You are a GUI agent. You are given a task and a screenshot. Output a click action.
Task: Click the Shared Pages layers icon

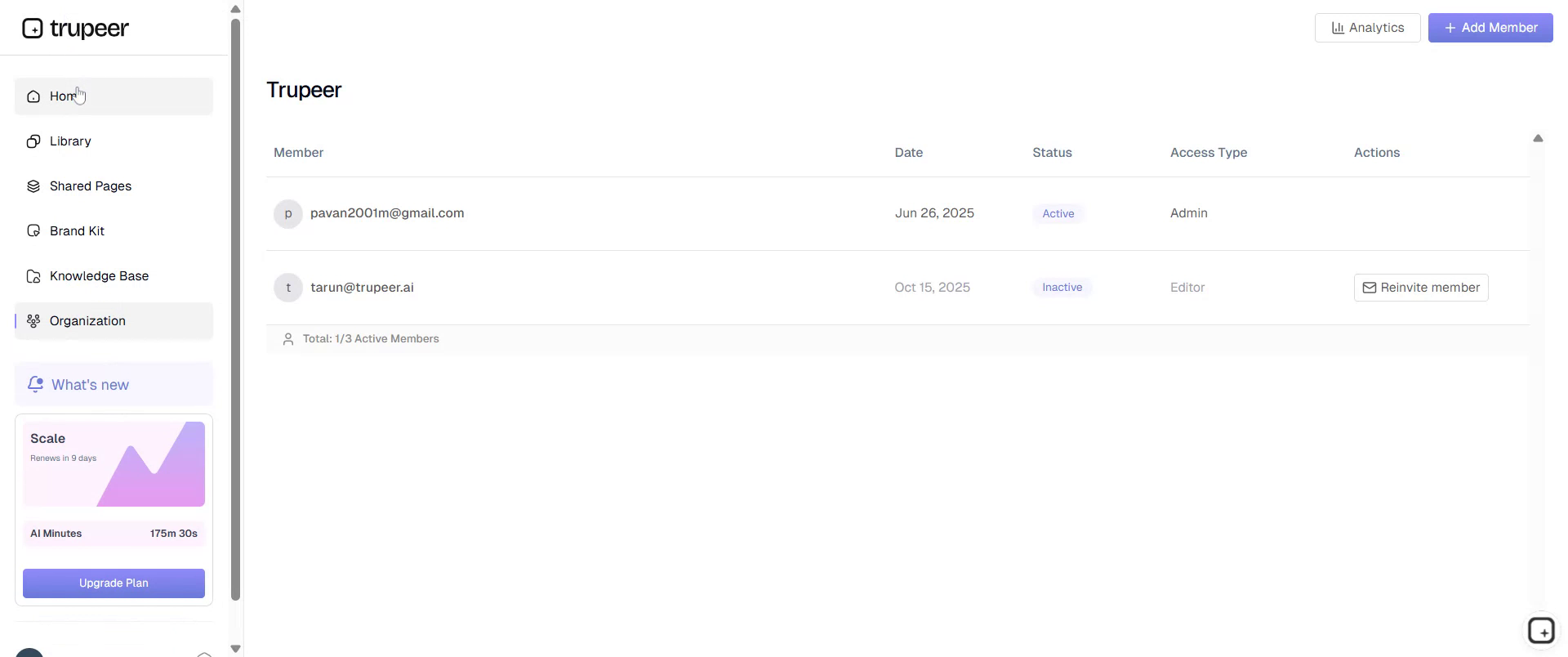(33, 186)
